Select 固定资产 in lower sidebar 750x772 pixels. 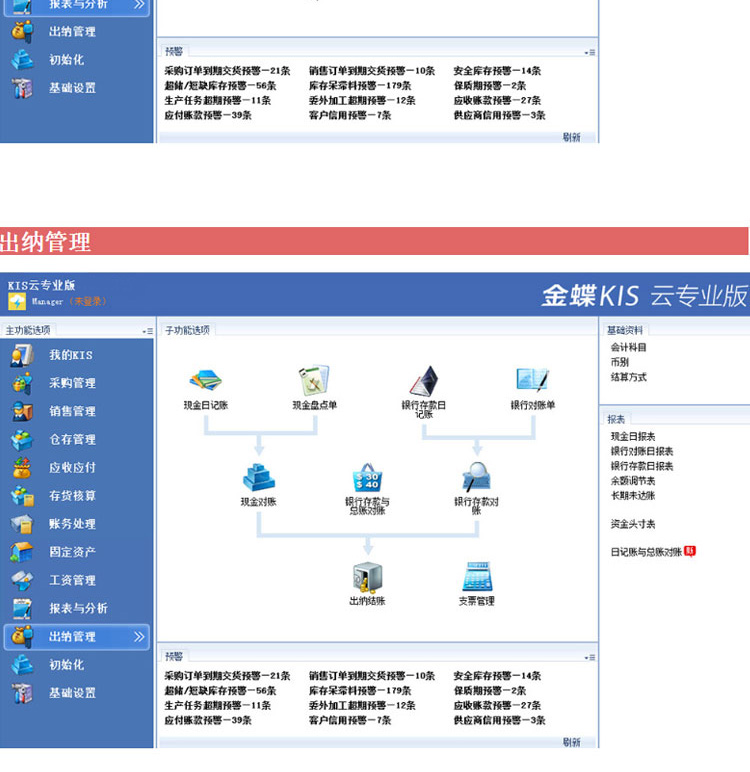(x=72, y=552)
